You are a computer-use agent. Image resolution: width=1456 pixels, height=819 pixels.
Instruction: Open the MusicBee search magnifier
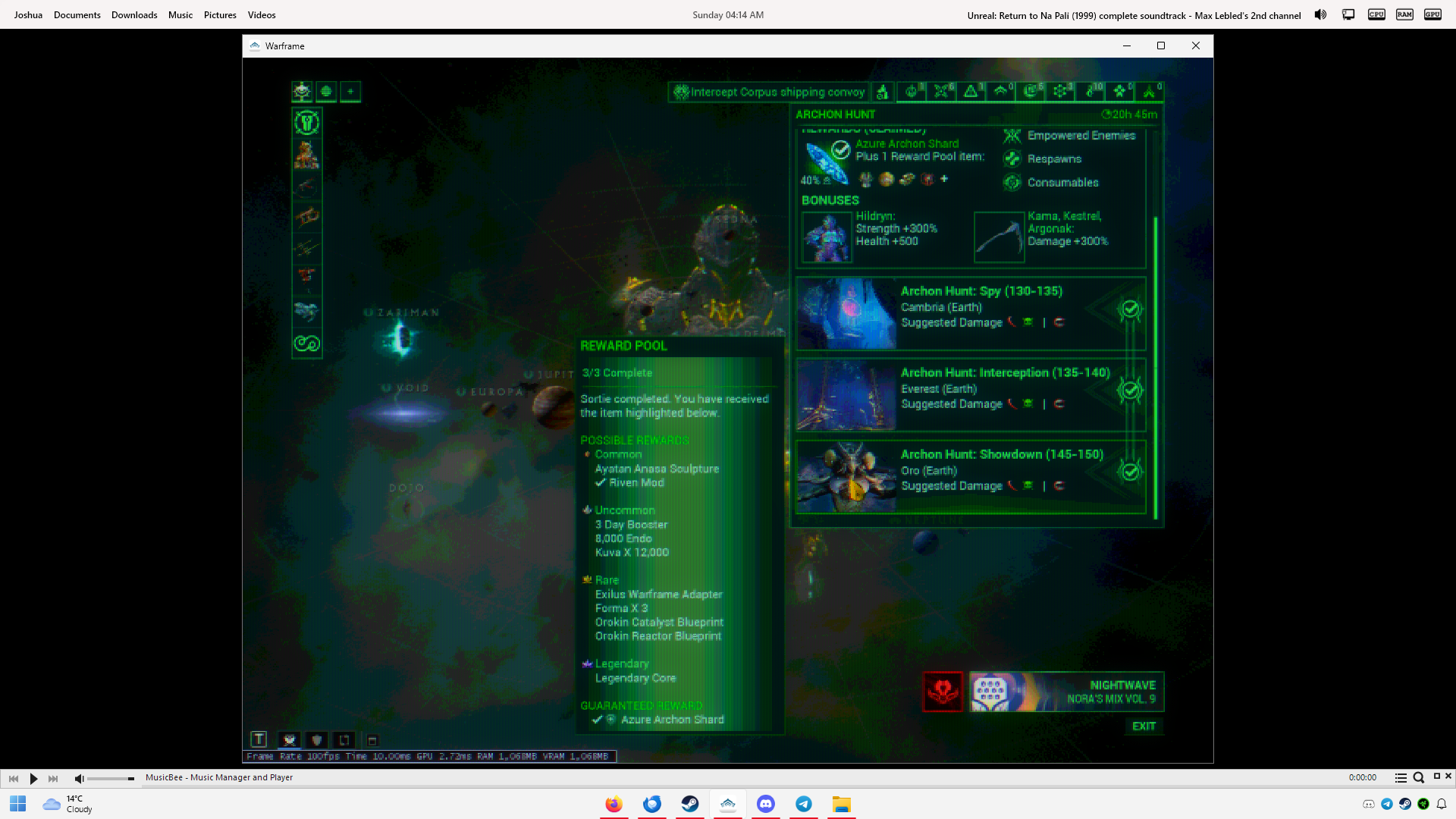point(1418,777)
